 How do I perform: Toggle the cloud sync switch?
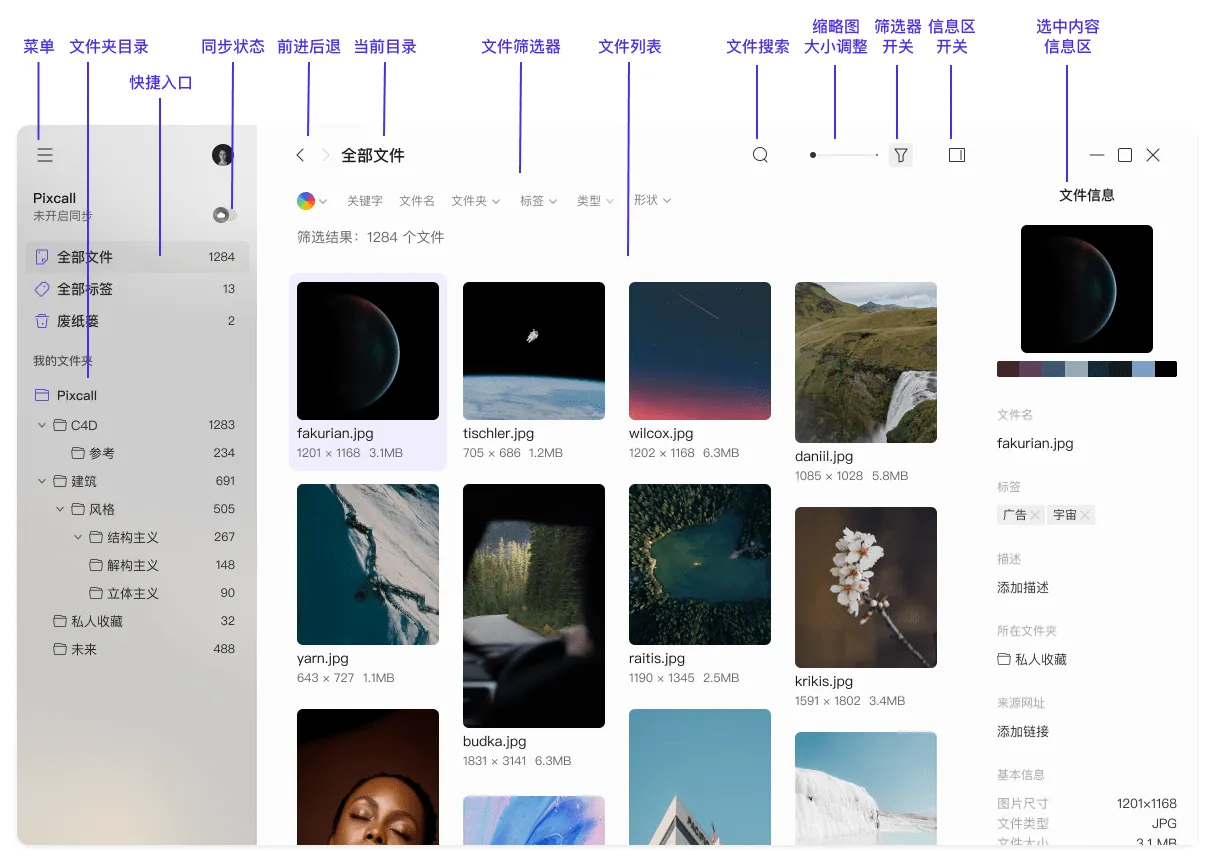tap(224, 215)
